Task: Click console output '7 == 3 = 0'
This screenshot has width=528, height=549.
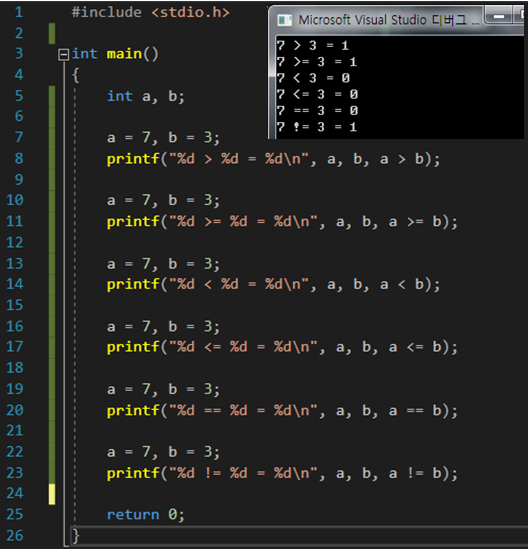Action: [x=317, y=111]
